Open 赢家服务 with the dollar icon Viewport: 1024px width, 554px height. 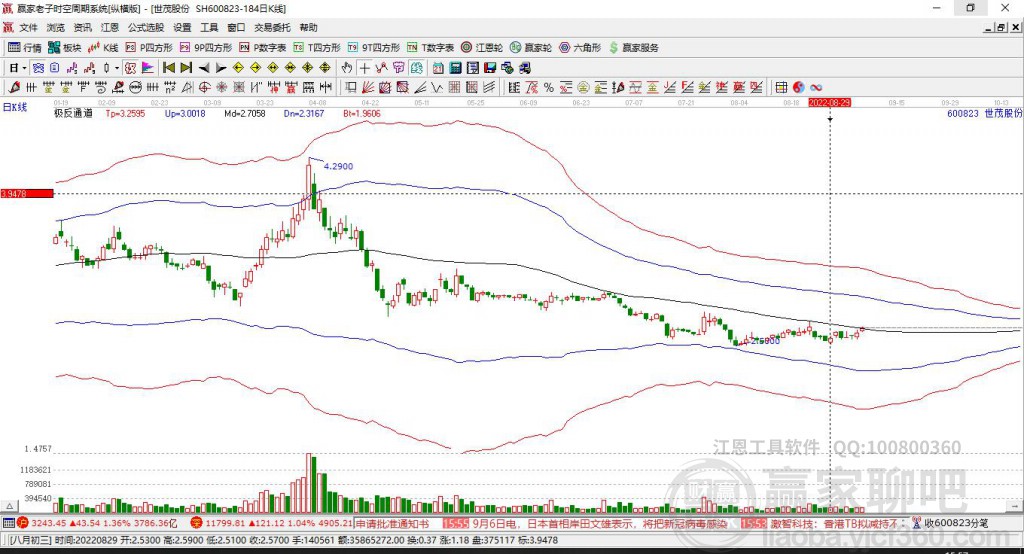(x=633, y=48)
